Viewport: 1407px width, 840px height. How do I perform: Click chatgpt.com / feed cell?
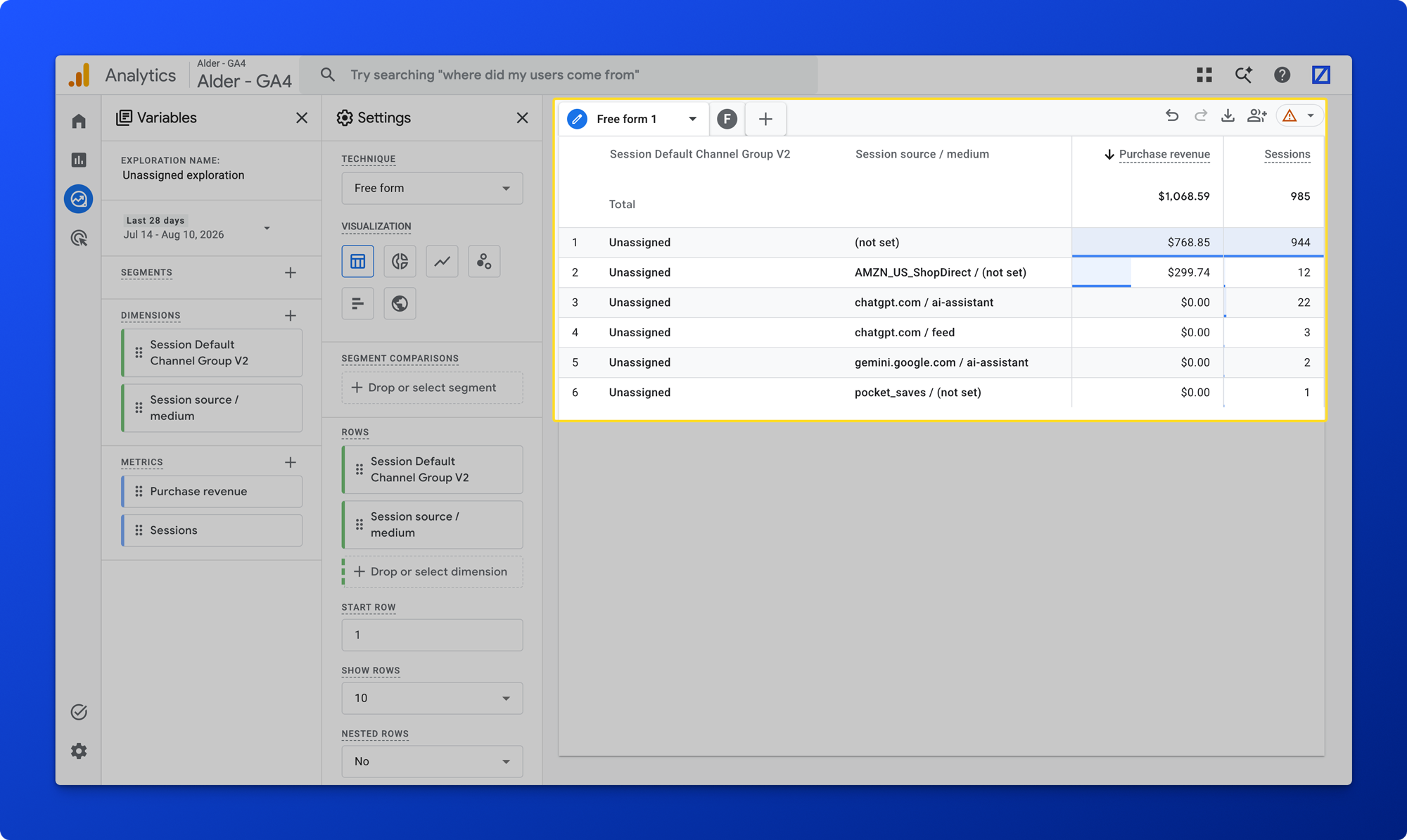904,332
